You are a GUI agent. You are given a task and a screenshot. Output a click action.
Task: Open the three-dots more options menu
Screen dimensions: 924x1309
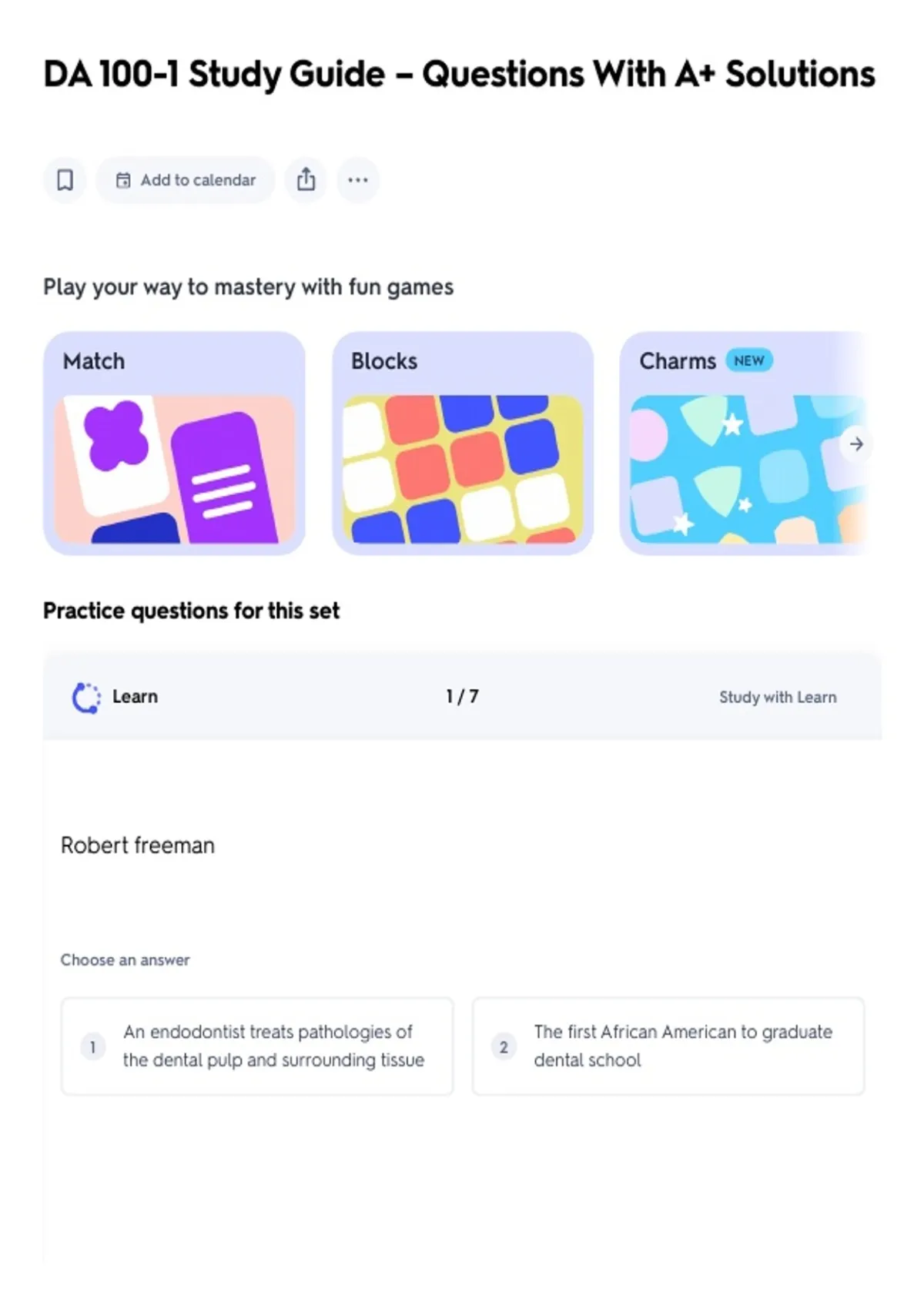pos(358,180)
